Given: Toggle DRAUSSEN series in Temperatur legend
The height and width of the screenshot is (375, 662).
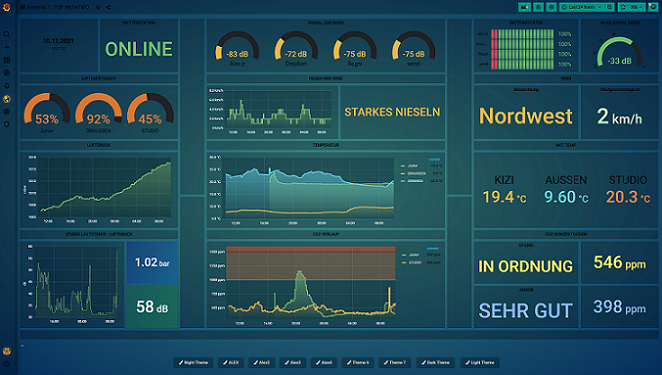Looking at the screenshot, I should [x=416, y=174].
